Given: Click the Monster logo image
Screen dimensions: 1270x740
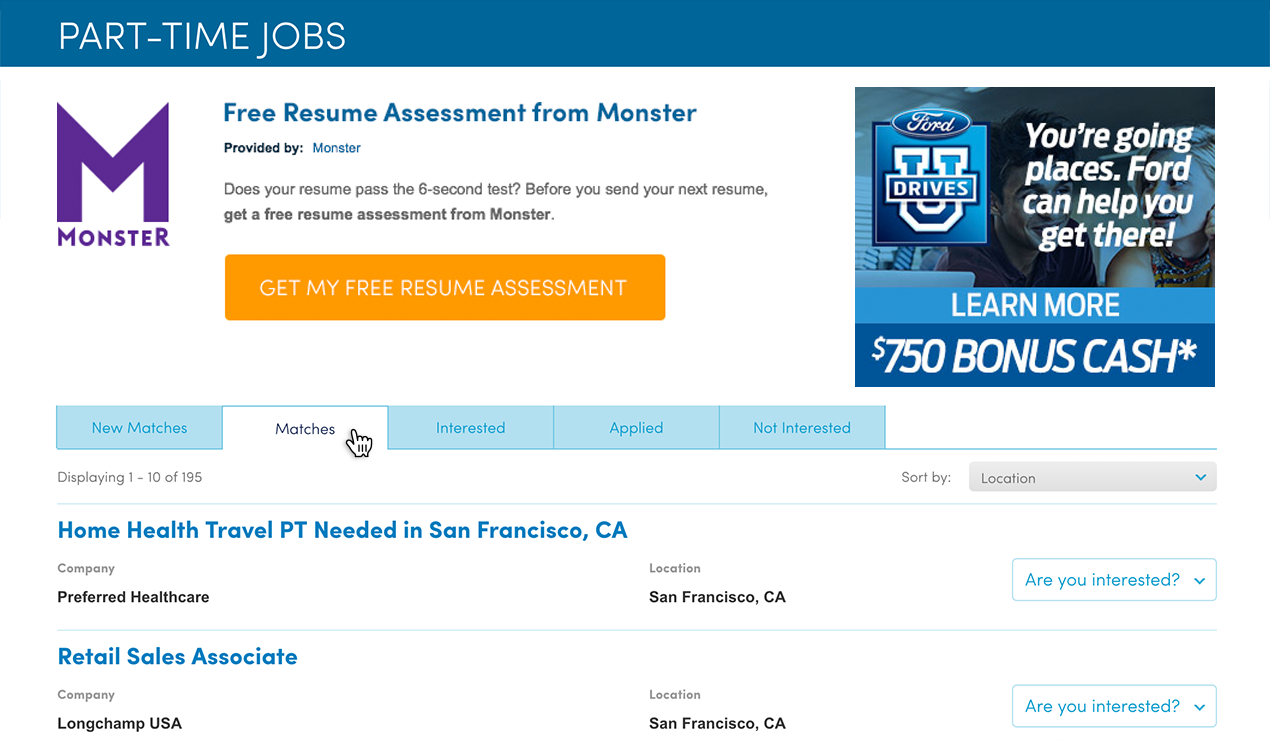Looking at the screenshot, I should click(113, 175).
